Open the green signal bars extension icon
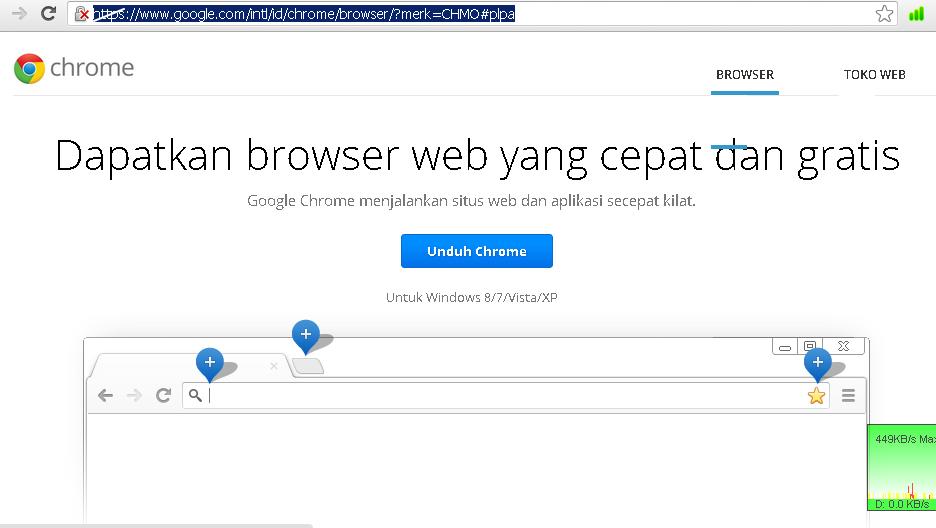This screenshot has width=936, height=528. (916, 14)
